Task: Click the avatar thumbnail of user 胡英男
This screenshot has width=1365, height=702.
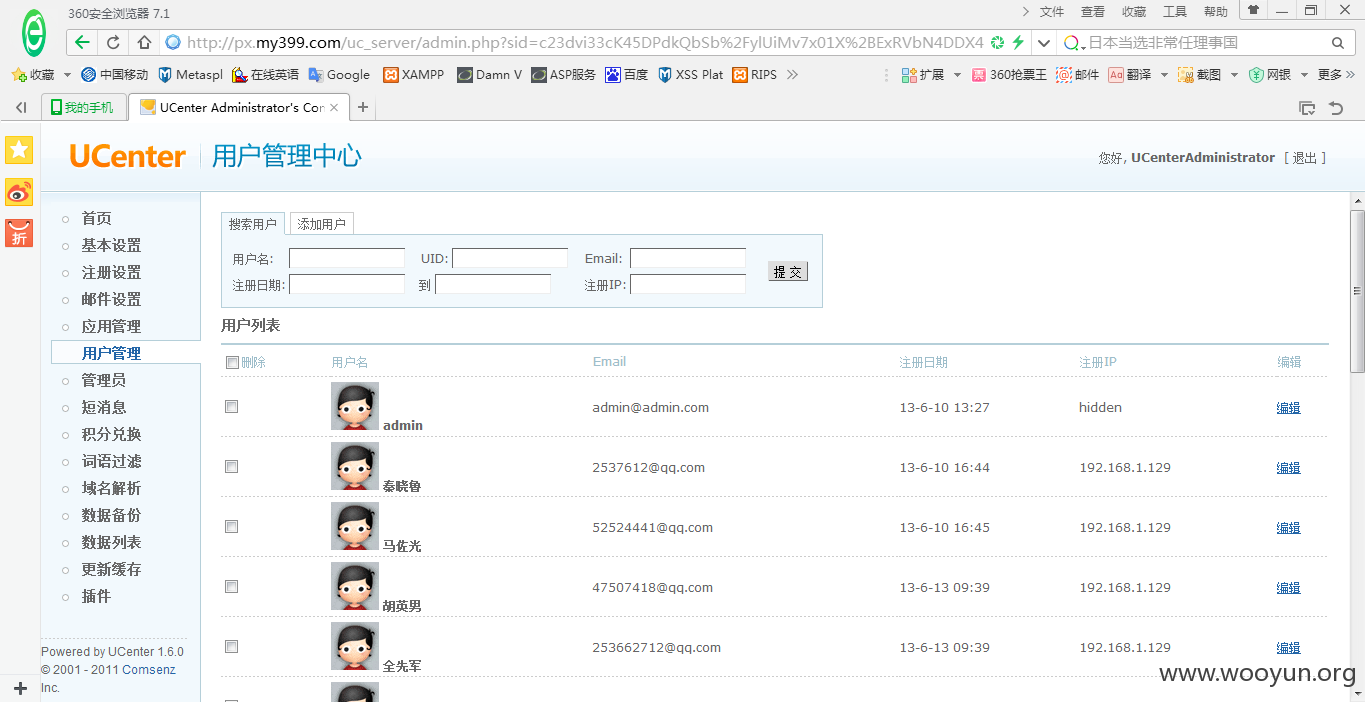Action: pyautogui.click(x=355, y=586)
